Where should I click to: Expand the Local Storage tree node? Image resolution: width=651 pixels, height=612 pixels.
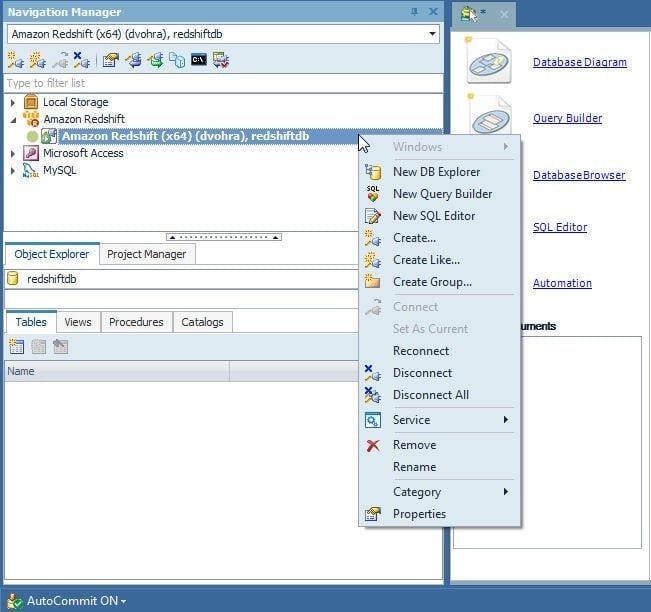click(x=13, y=102)
